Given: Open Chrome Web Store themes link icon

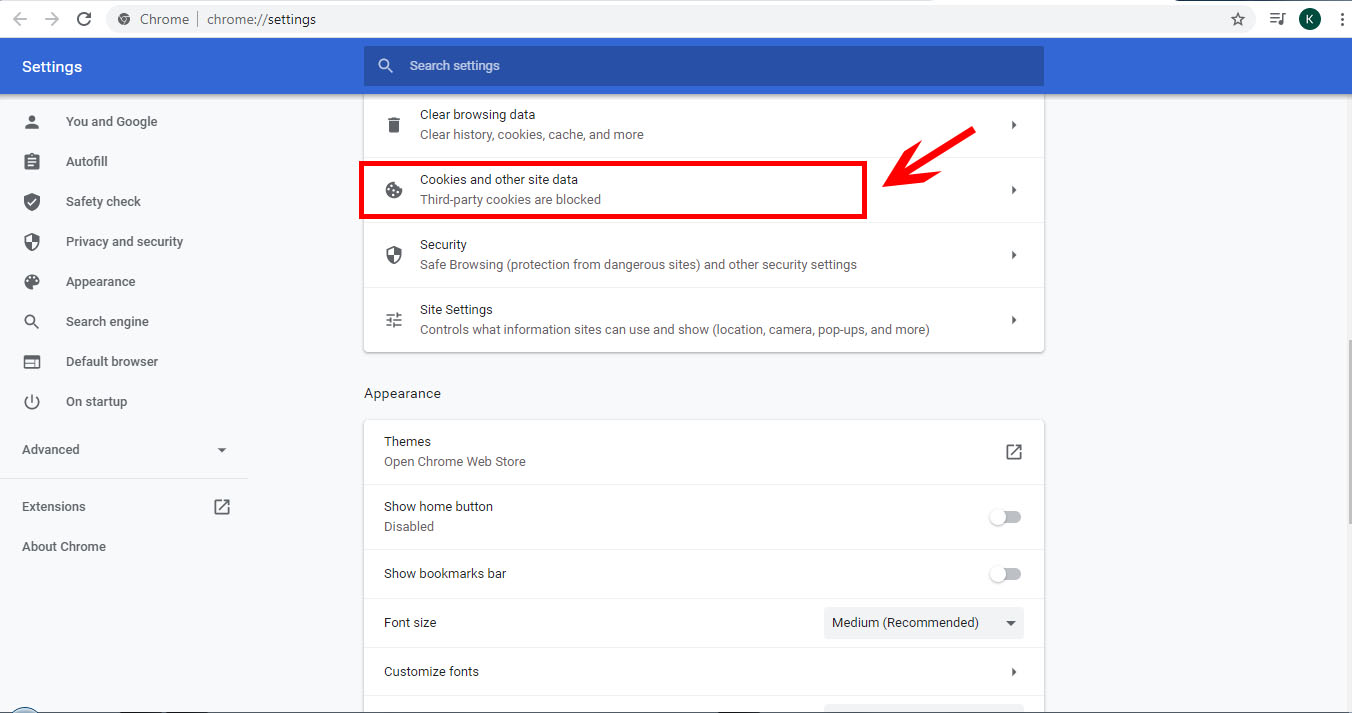Looking at the screenshot, I should [1013, 452].
